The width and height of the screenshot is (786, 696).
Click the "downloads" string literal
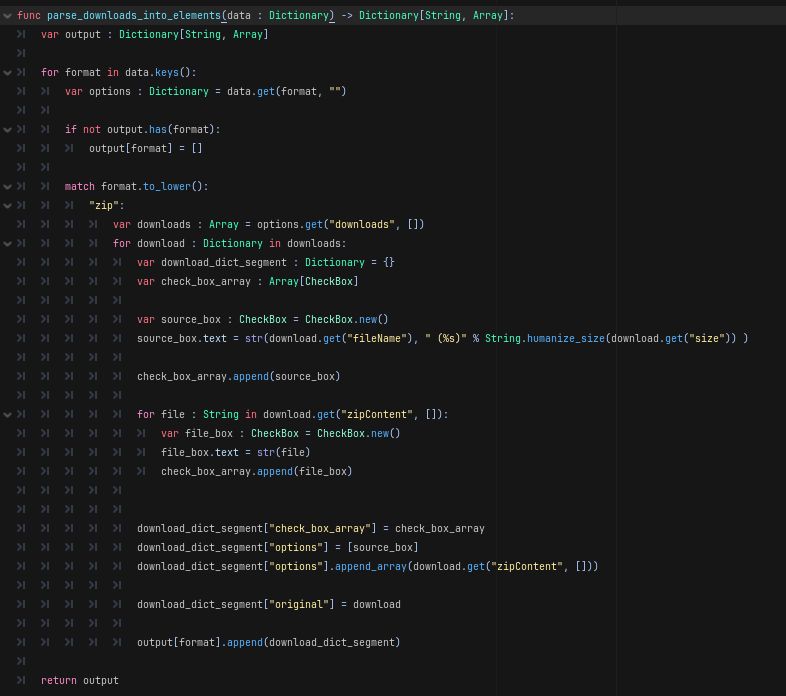[362, 225]
